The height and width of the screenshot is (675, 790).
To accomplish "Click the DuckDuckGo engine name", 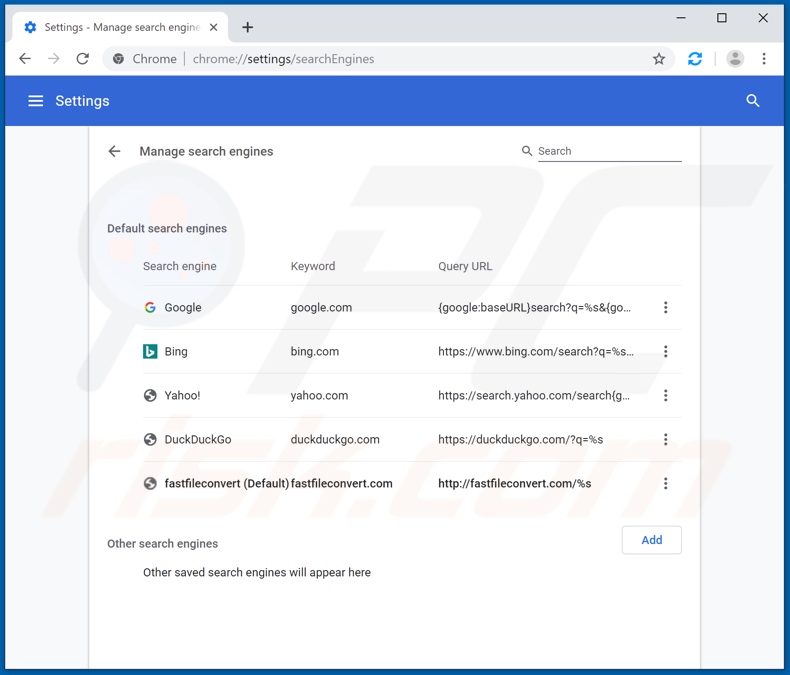I will 198,439.
